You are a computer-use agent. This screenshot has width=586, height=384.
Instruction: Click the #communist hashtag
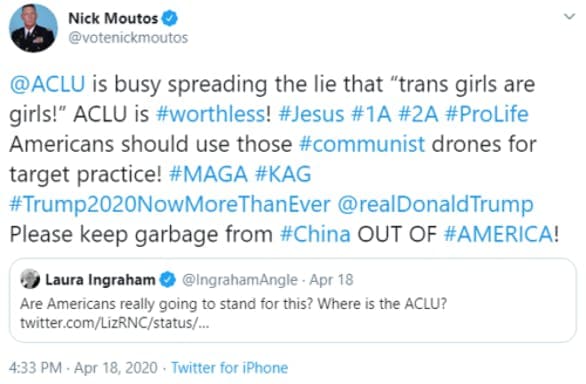362,144
